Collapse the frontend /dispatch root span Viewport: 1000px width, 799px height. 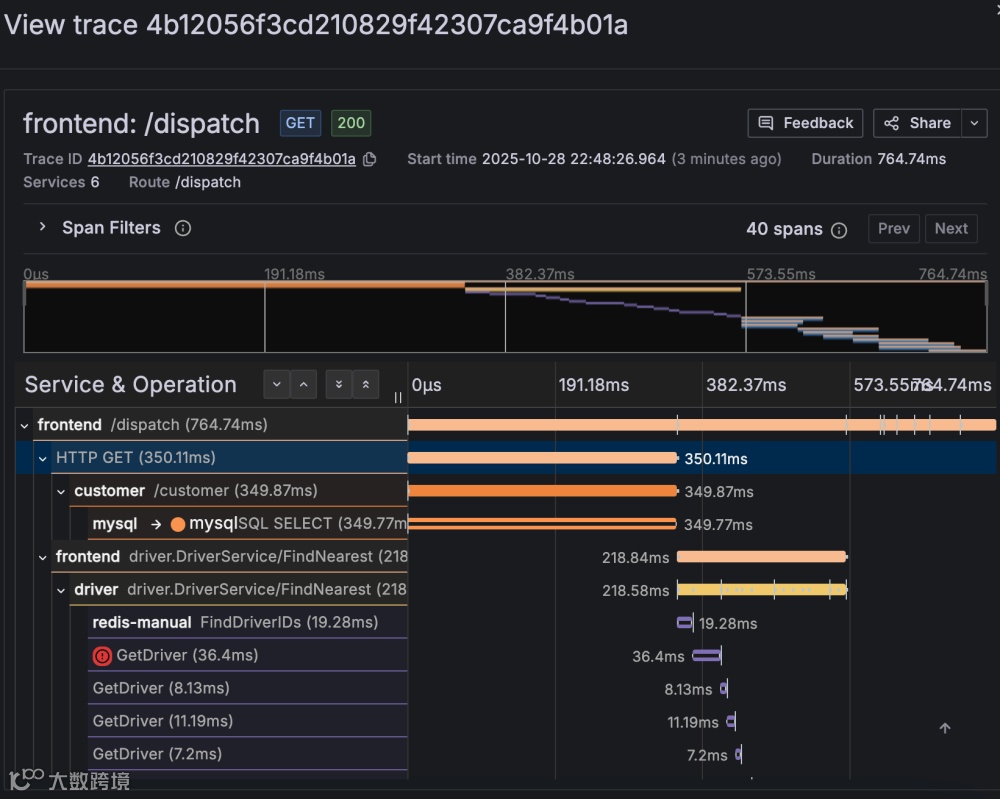click(x=25, y=425)
